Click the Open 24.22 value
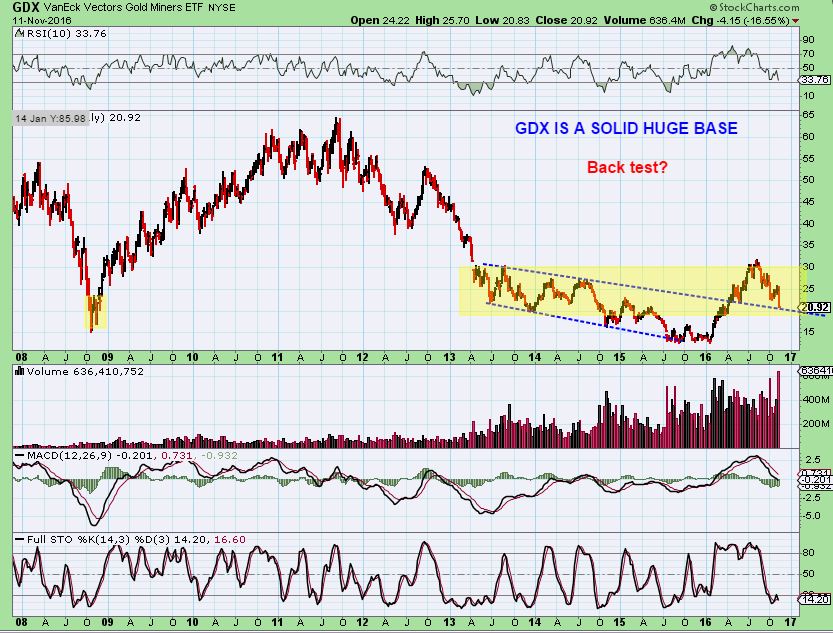This screenshot has width=833, height=633. coord(379,20)
